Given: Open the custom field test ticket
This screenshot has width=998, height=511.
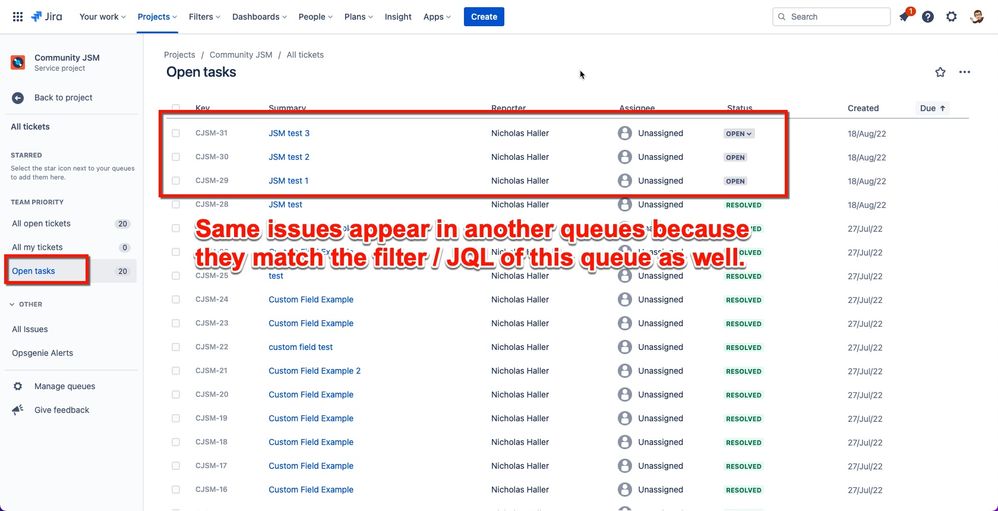Looking at the screenshot, I should [300, 347].
